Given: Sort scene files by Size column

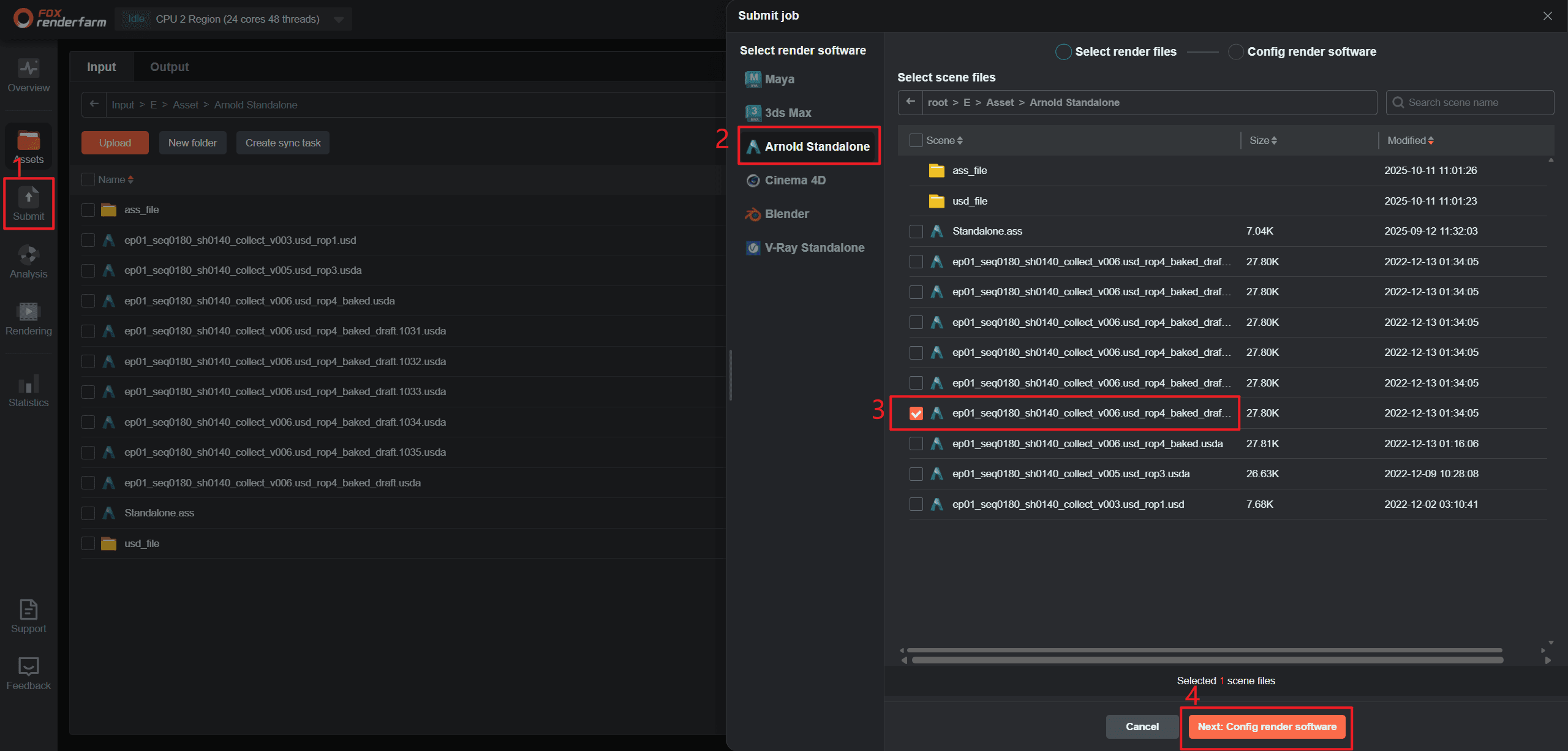Looking at the screenshot, I should pyautogui.click(x=1263, y=140).
